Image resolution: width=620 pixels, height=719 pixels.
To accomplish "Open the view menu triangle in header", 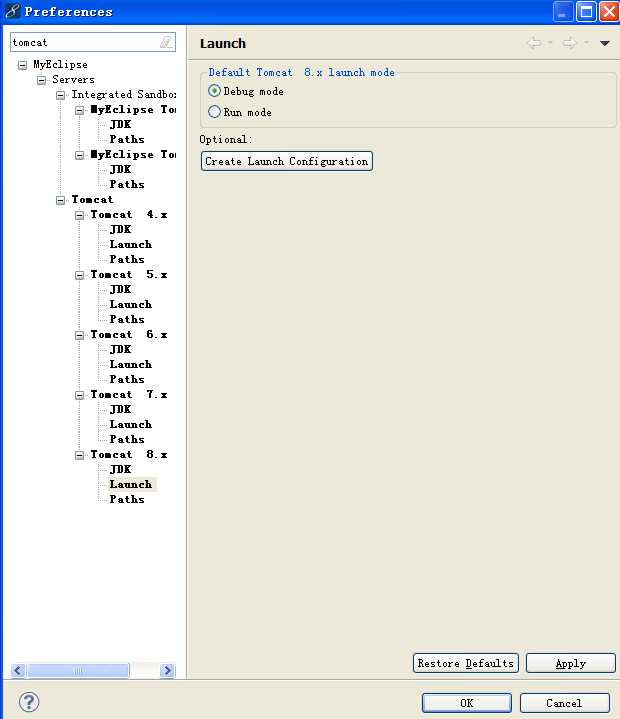I will (x=604, y=44).
